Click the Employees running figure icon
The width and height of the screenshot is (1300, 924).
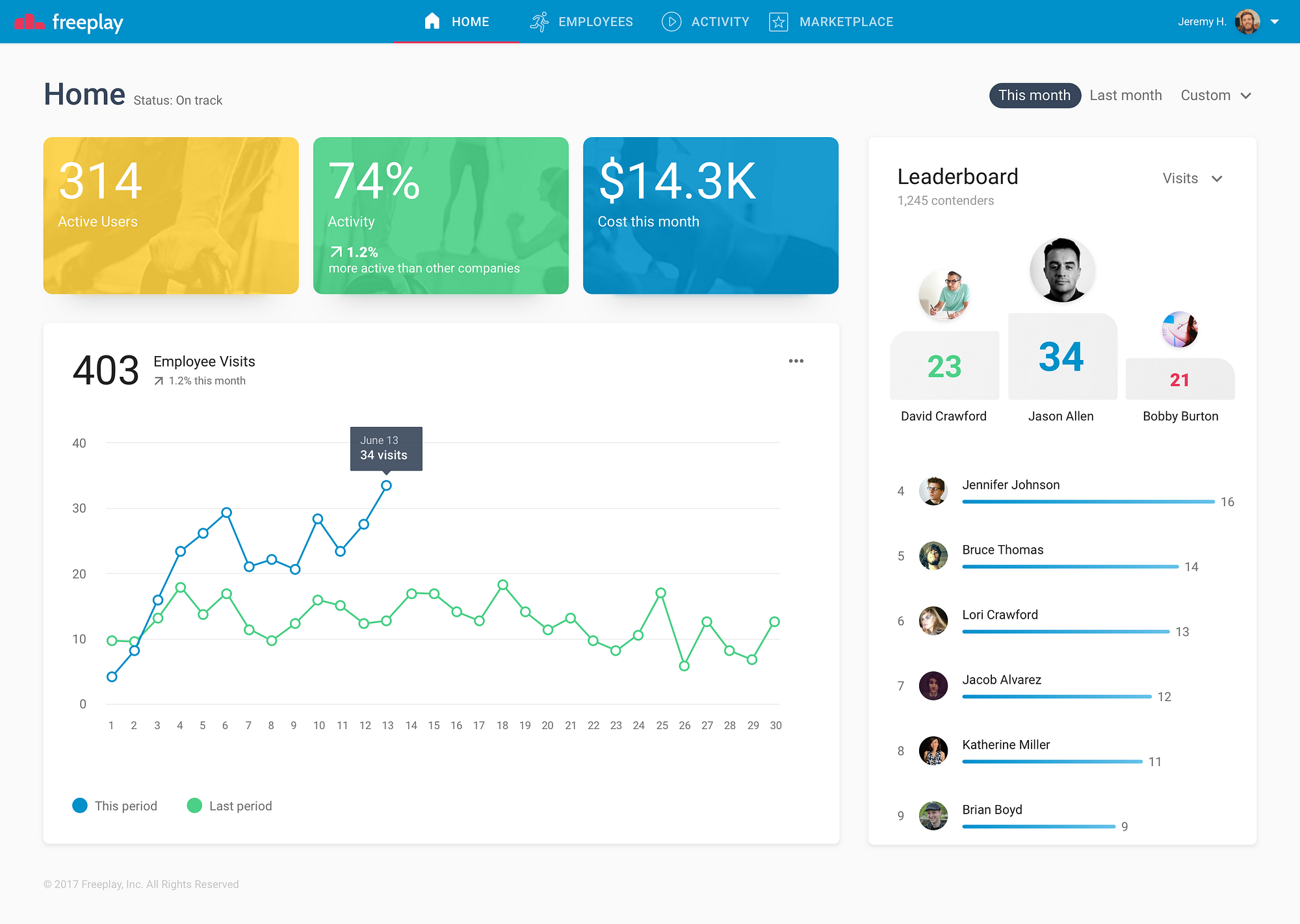[539, 21]
